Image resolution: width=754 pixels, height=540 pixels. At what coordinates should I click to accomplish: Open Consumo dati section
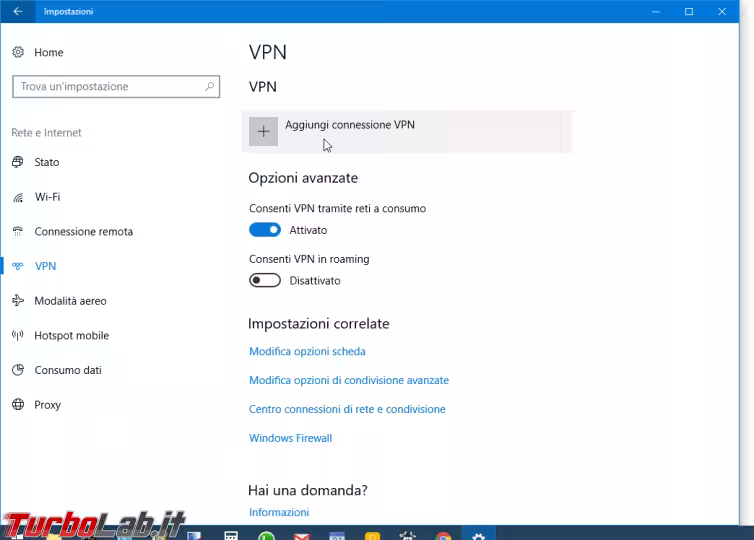click(68, 370)
